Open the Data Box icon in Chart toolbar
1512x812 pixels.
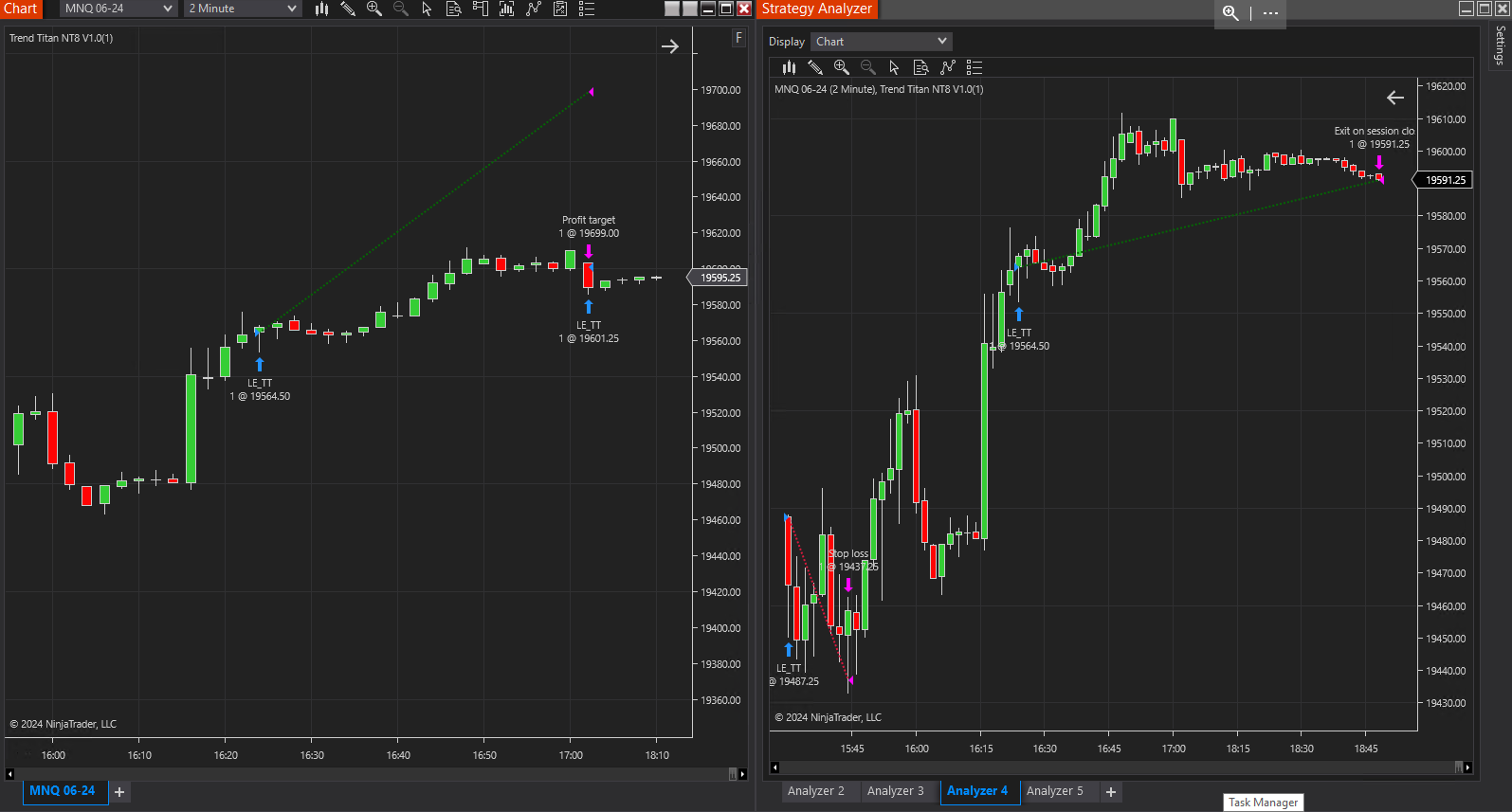pos(454,9)
